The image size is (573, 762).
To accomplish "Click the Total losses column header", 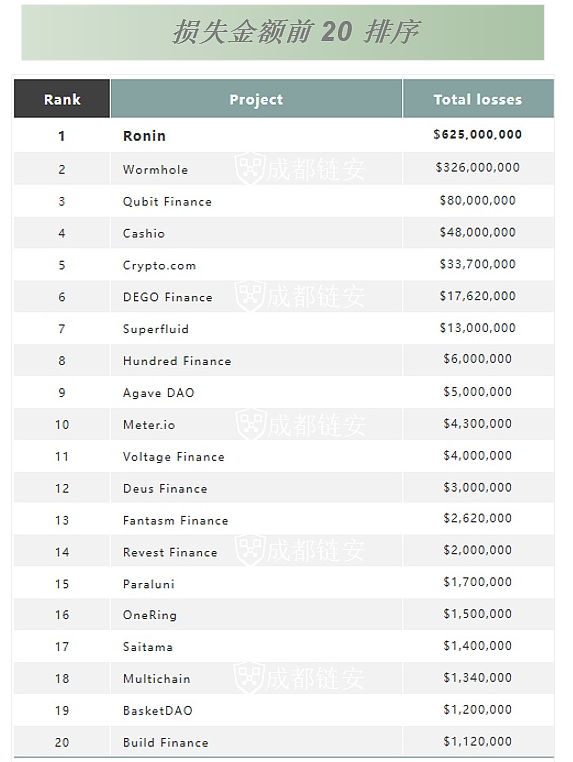I will pos(478,99).
